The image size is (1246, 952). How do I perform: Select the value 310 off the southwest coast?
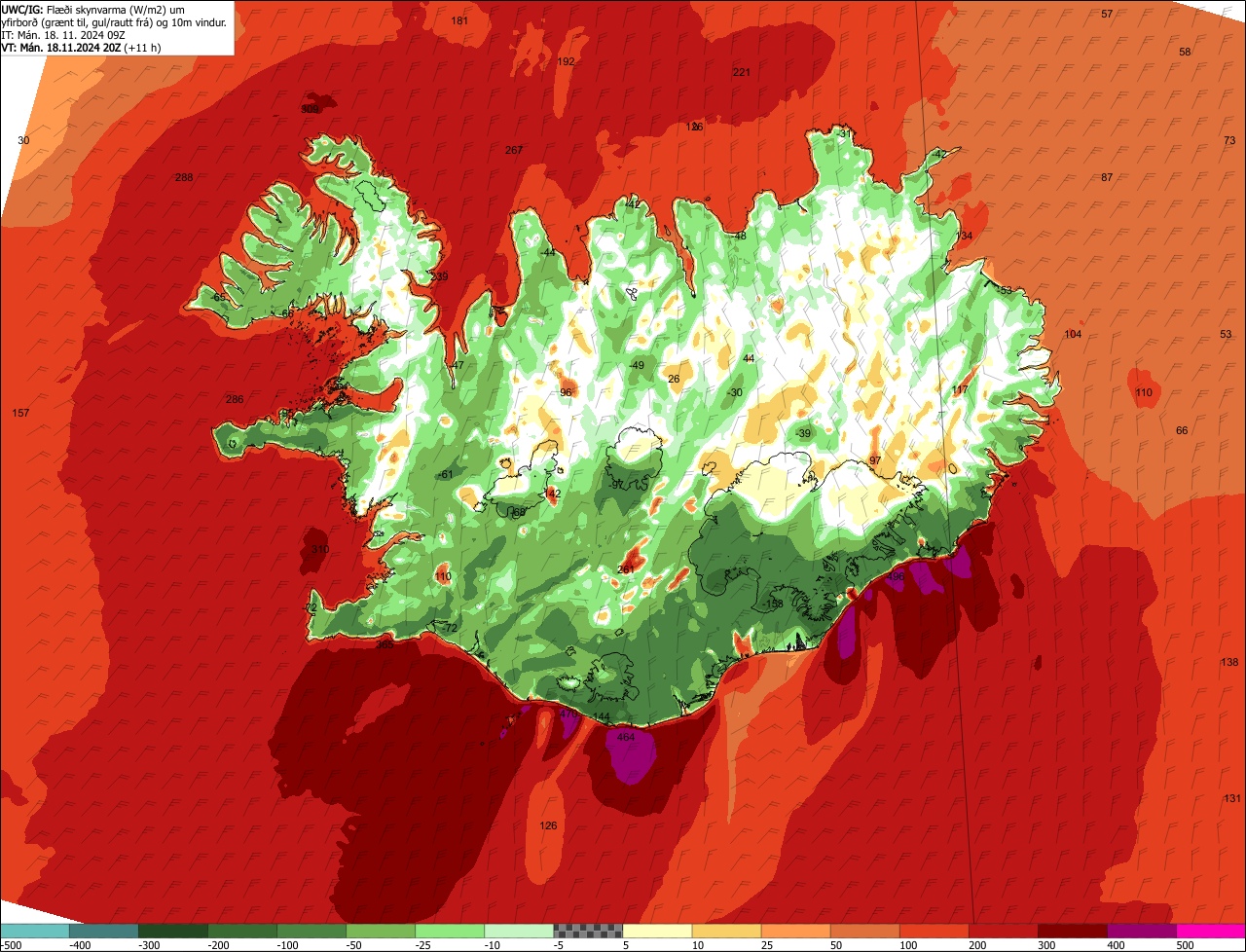pyautogui.click(x=319, y=549)
